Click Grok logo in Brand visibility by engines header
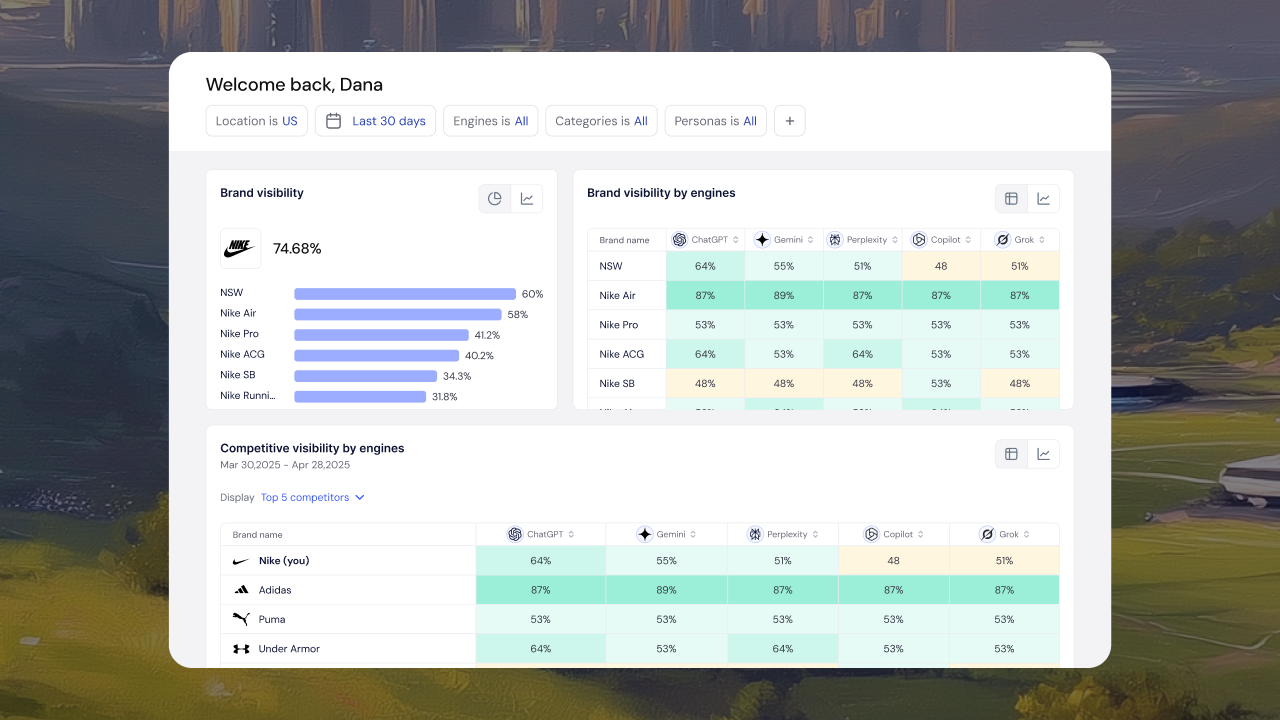 [1001, 240]
